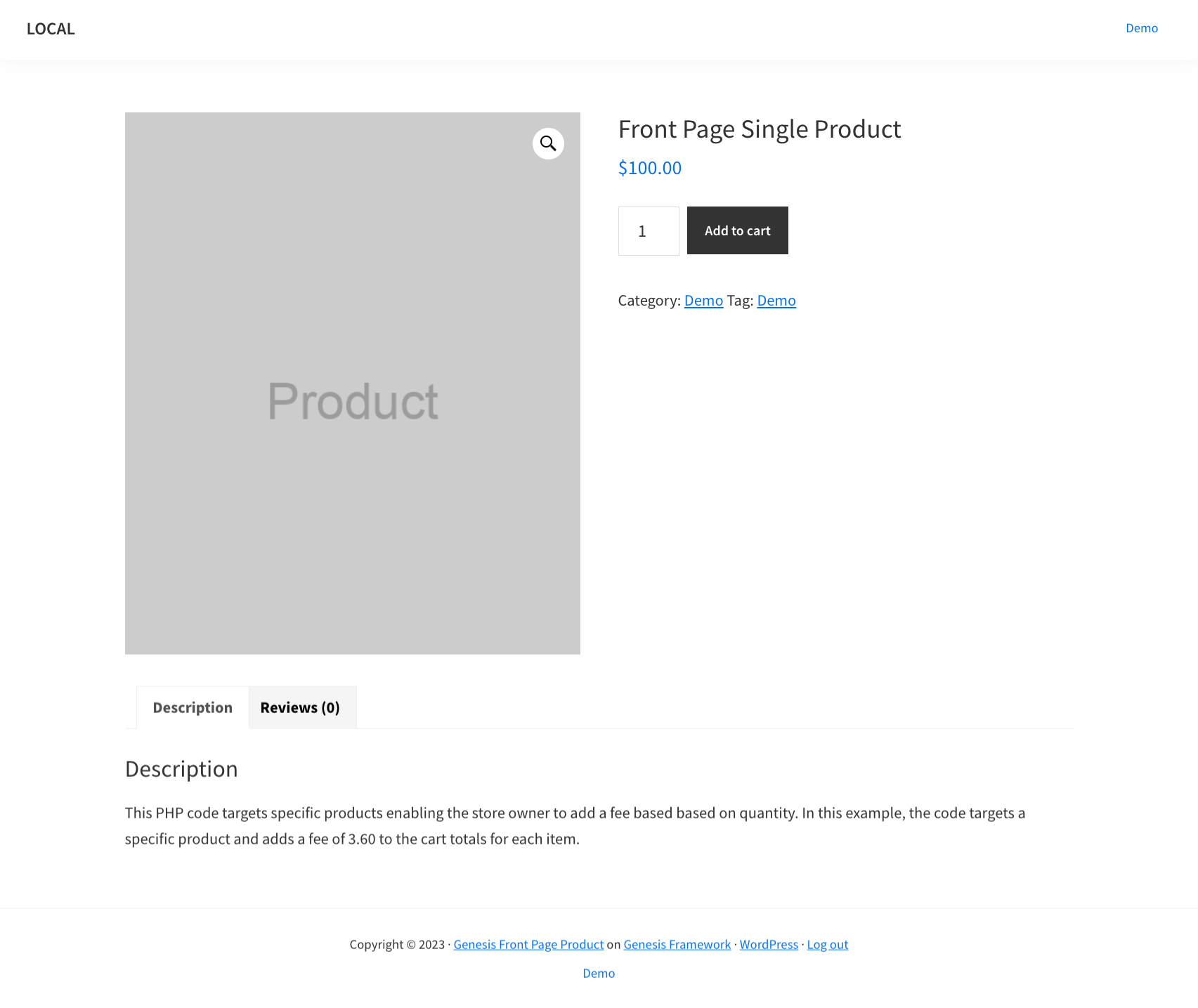This screenshot has height=1008, width=1198.
Task: Open the WordPress footer link
Action: pyautogui.click(x=769, y=945)
